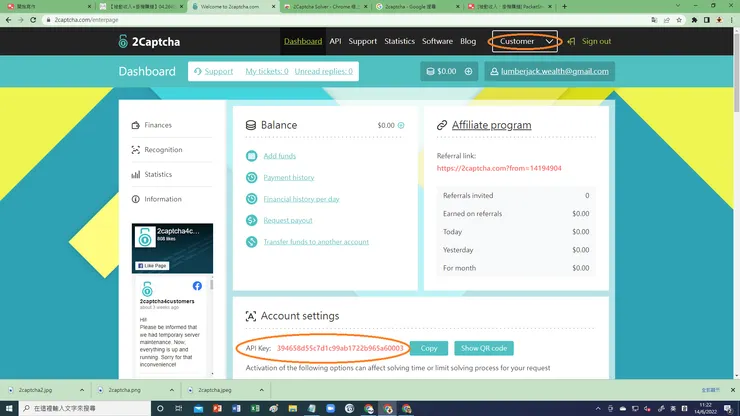Click the Payment history clock icon

click(x=252, y=178)
